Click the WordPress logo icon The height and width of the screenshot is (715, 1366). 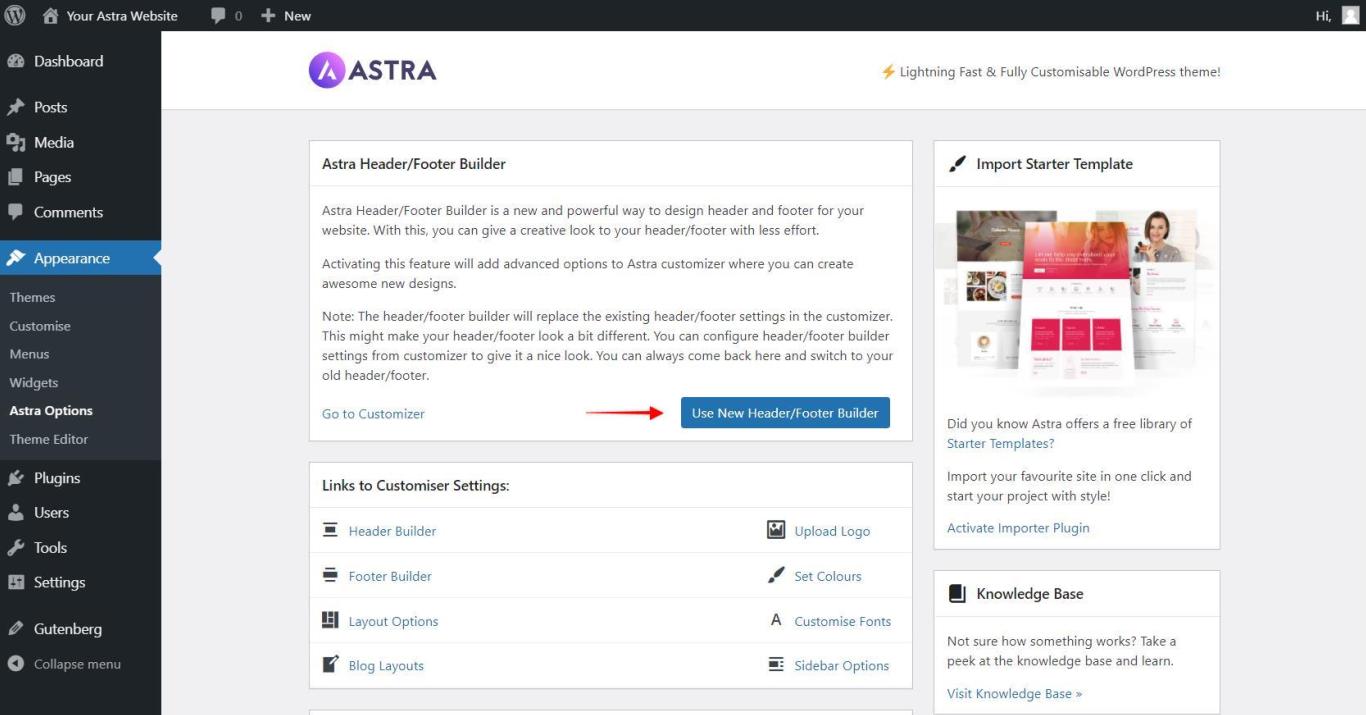[15, 15]
